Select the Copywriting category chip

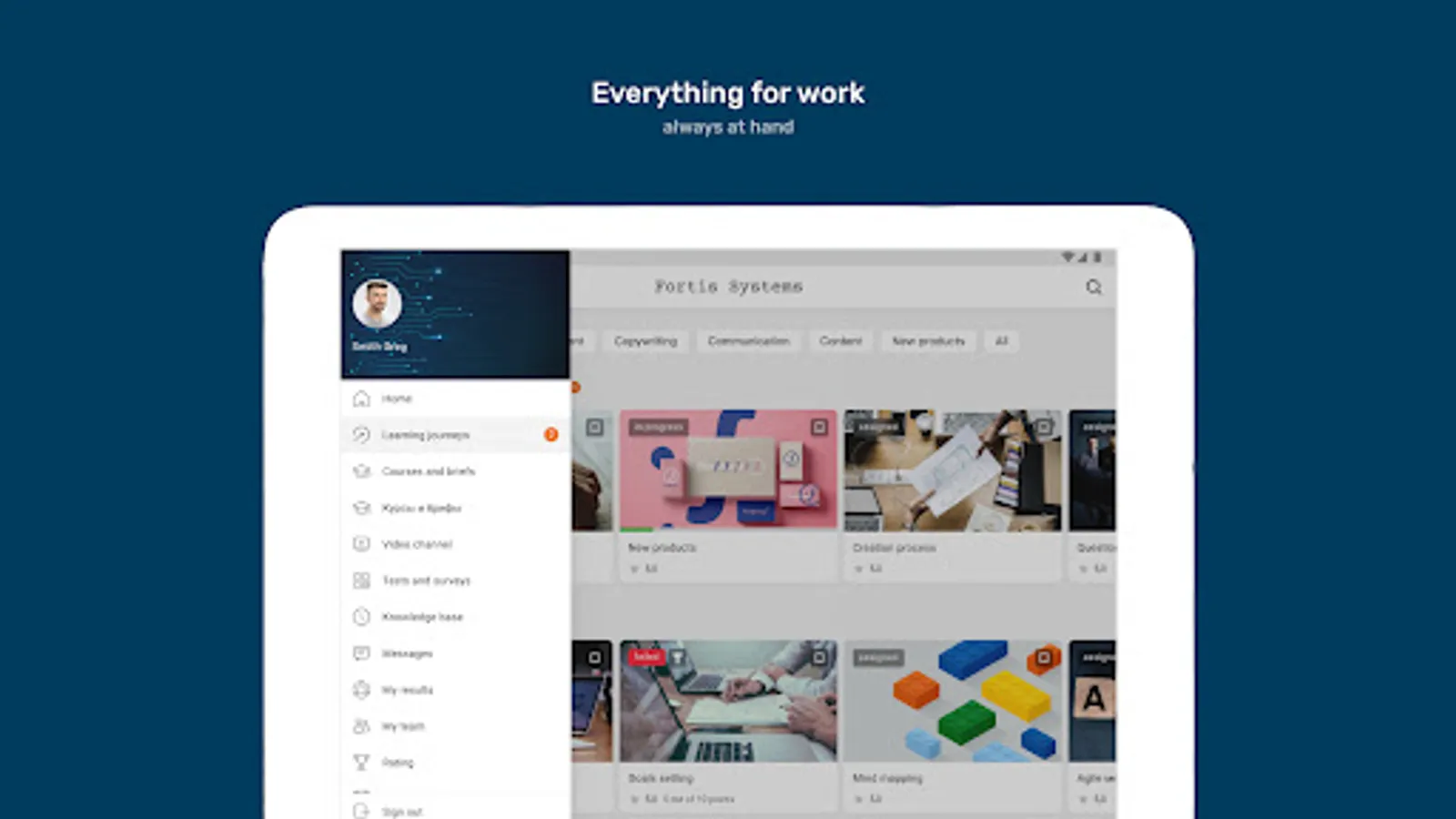pos(645,341)
